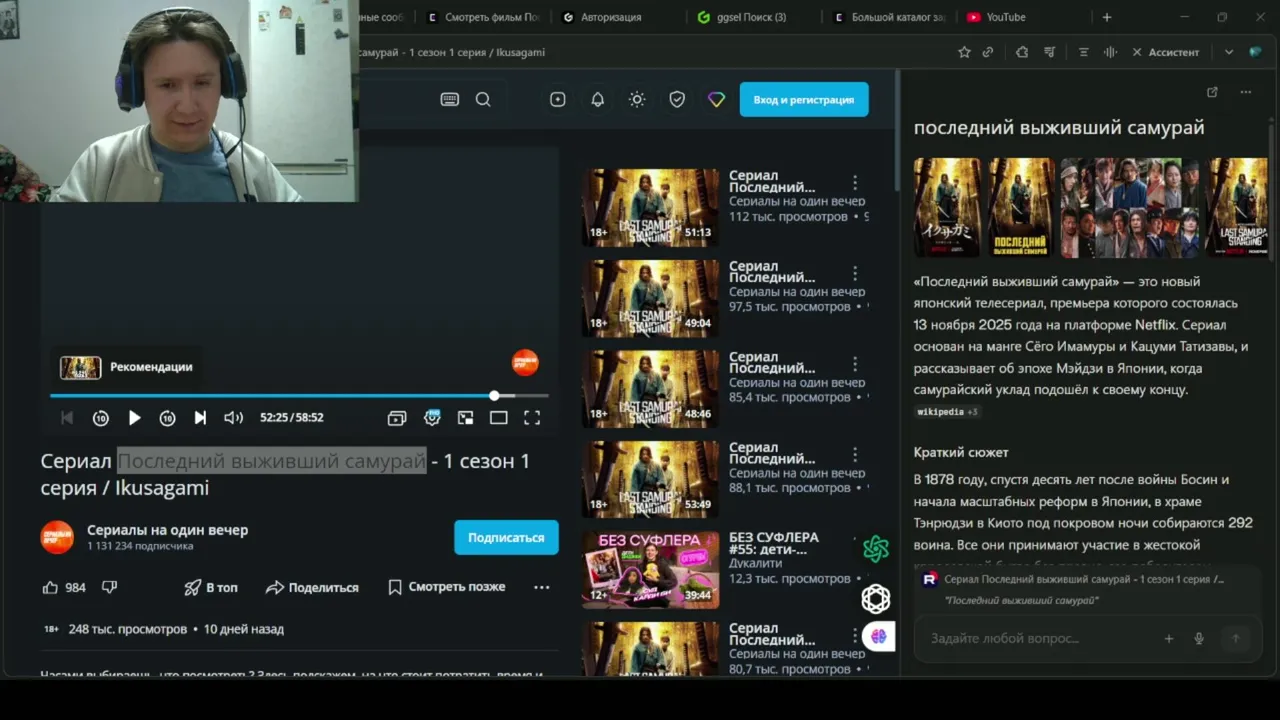The width and height of the screenshot is (1280, 720).
Task: Click the orange channel logo in the player
Action: 525,363
